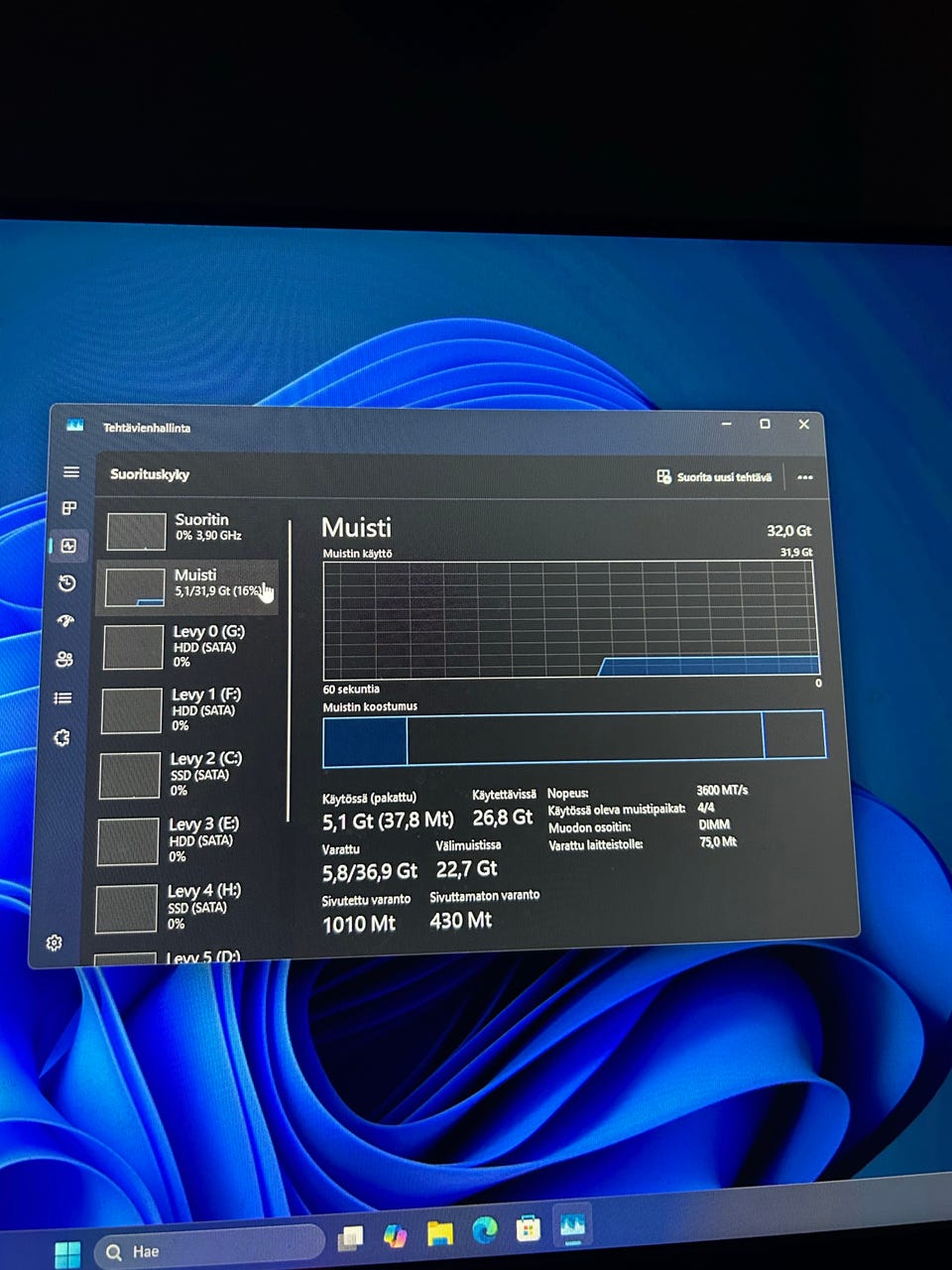Click the "Muistin koostumus" composition bar

[573, 737]
